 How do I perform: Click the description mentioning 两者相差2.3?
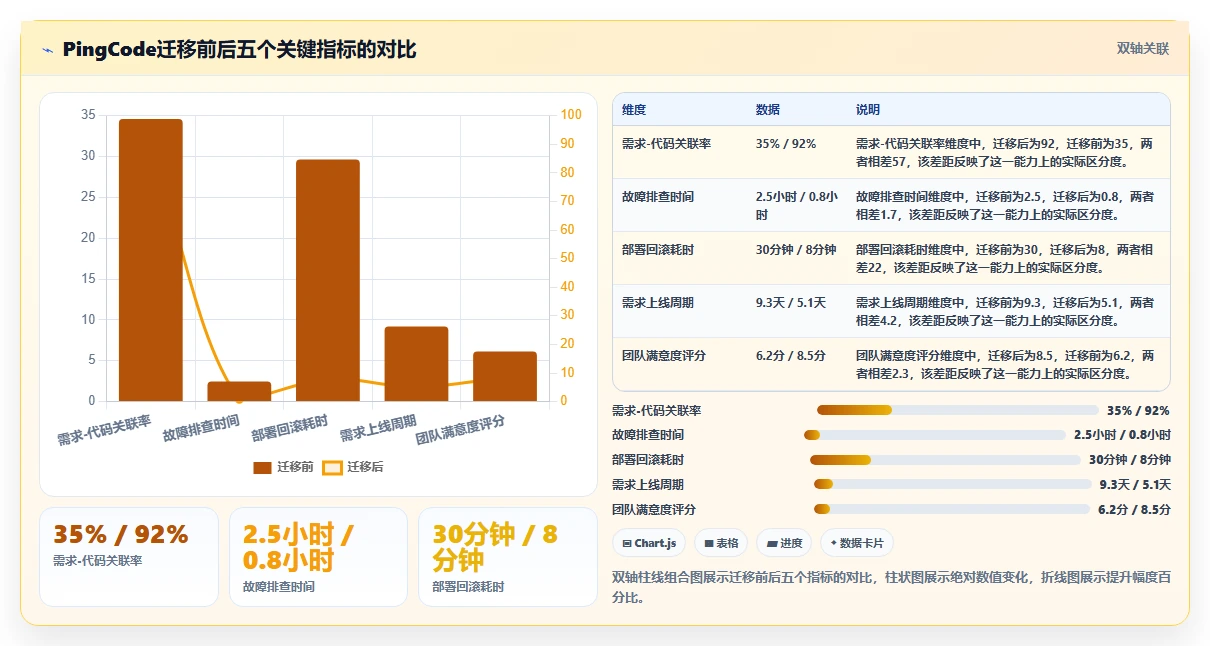coord(1005,364)
